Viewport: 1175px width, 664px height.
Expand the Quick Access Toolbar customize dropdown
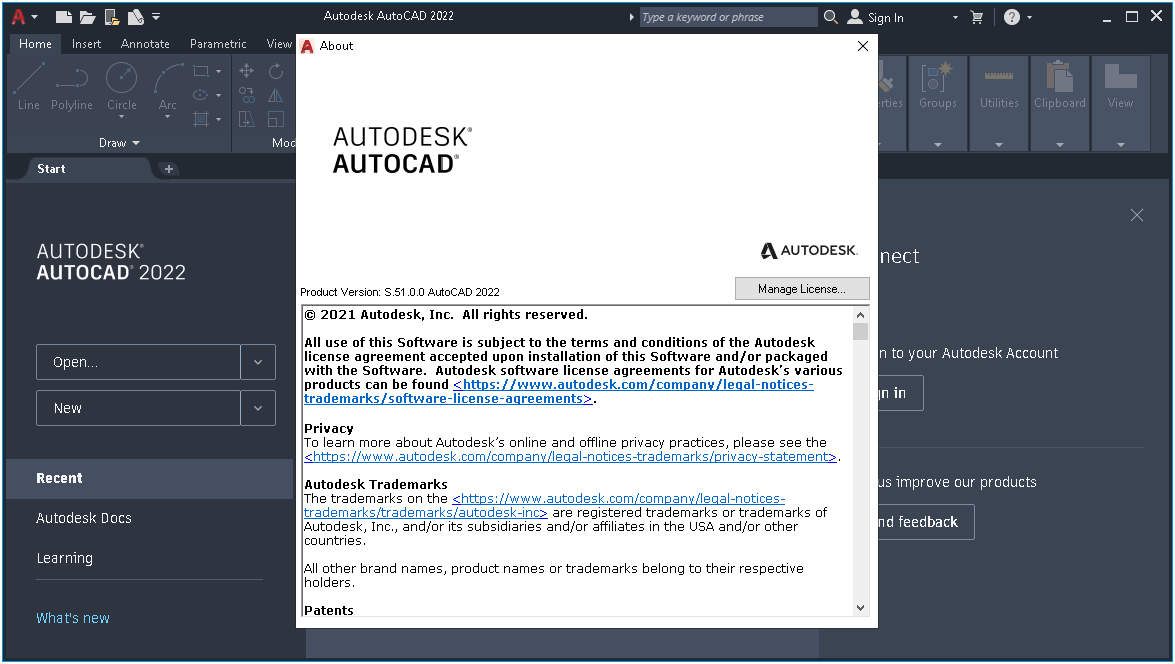click(156, 16)
